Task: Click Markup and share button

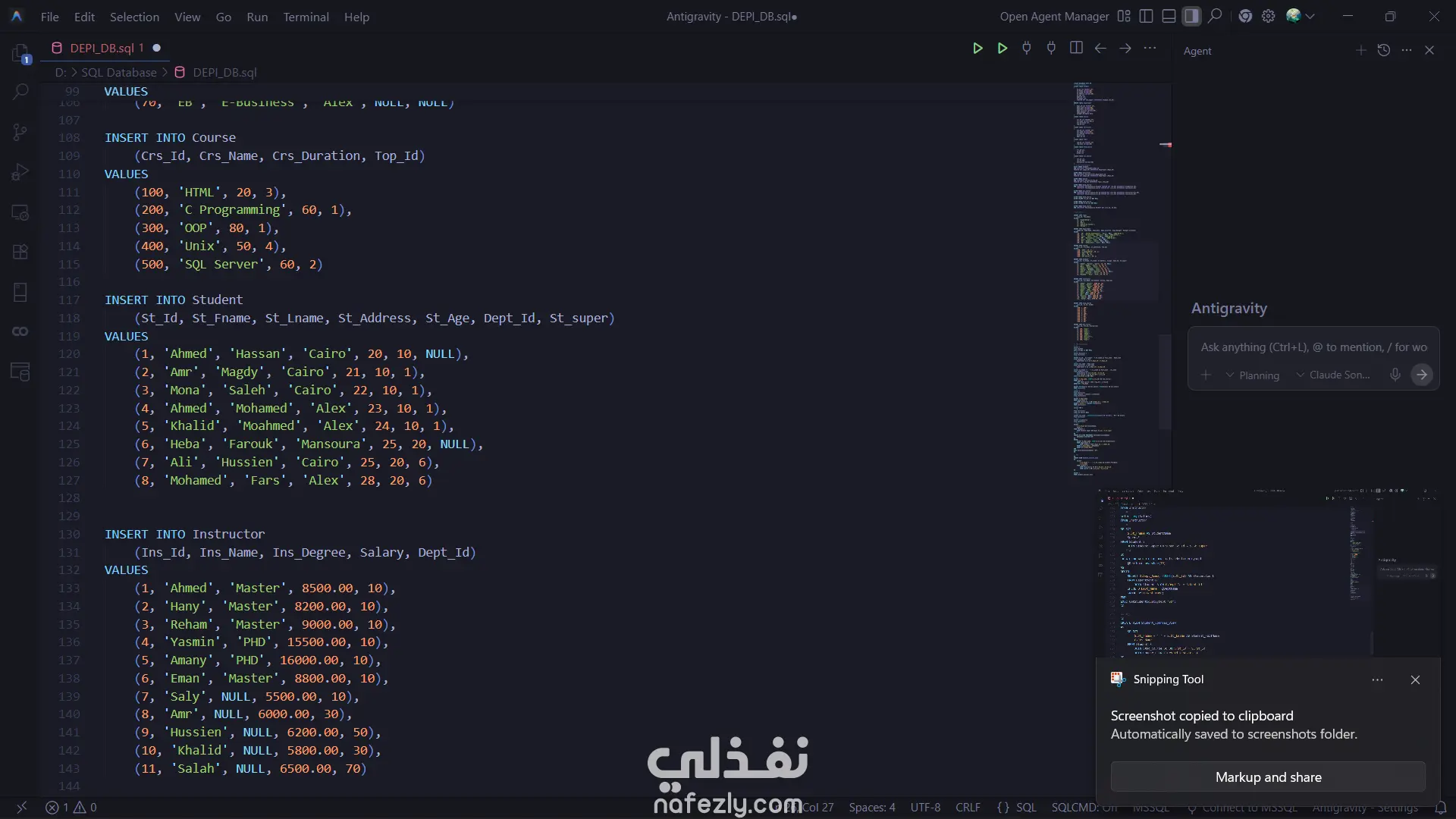Action: 1268,777
